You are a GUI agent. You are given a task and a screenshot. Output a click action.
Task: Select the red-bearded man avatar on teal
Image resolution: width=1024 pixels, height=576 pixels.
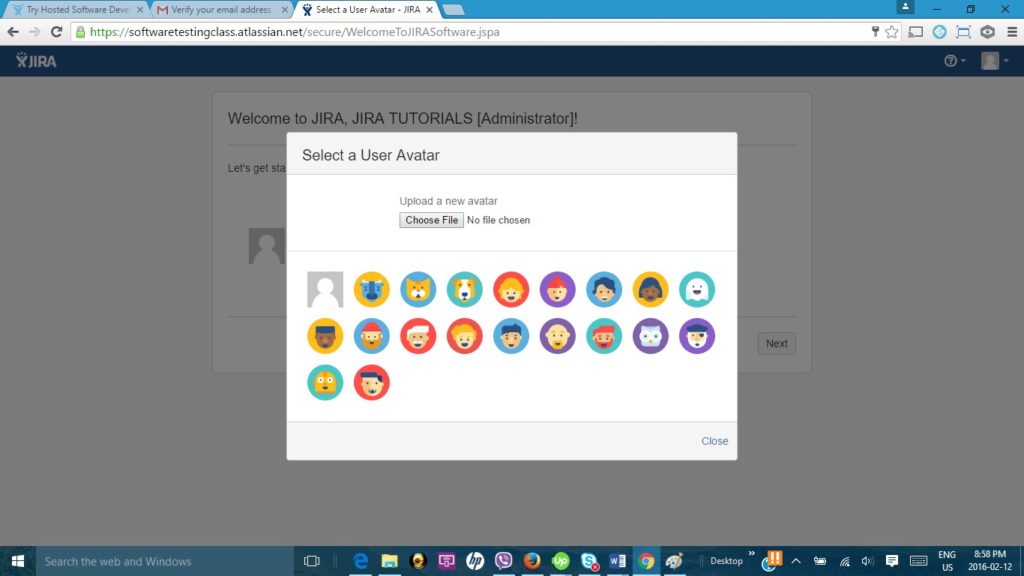604,336
